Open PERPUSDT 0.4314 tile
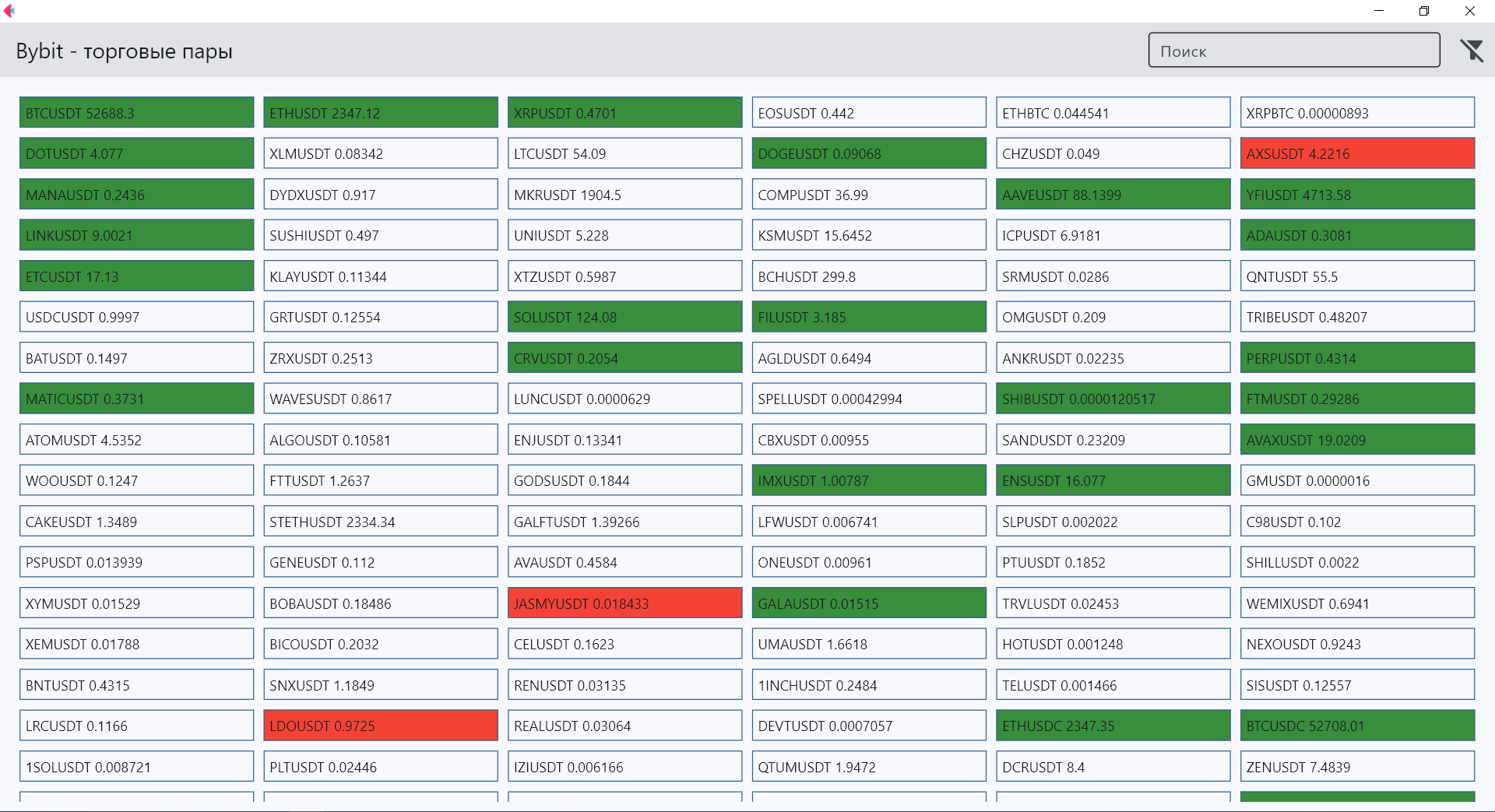The height and width of the screenshot is (812, 1495). (1357, 358)
